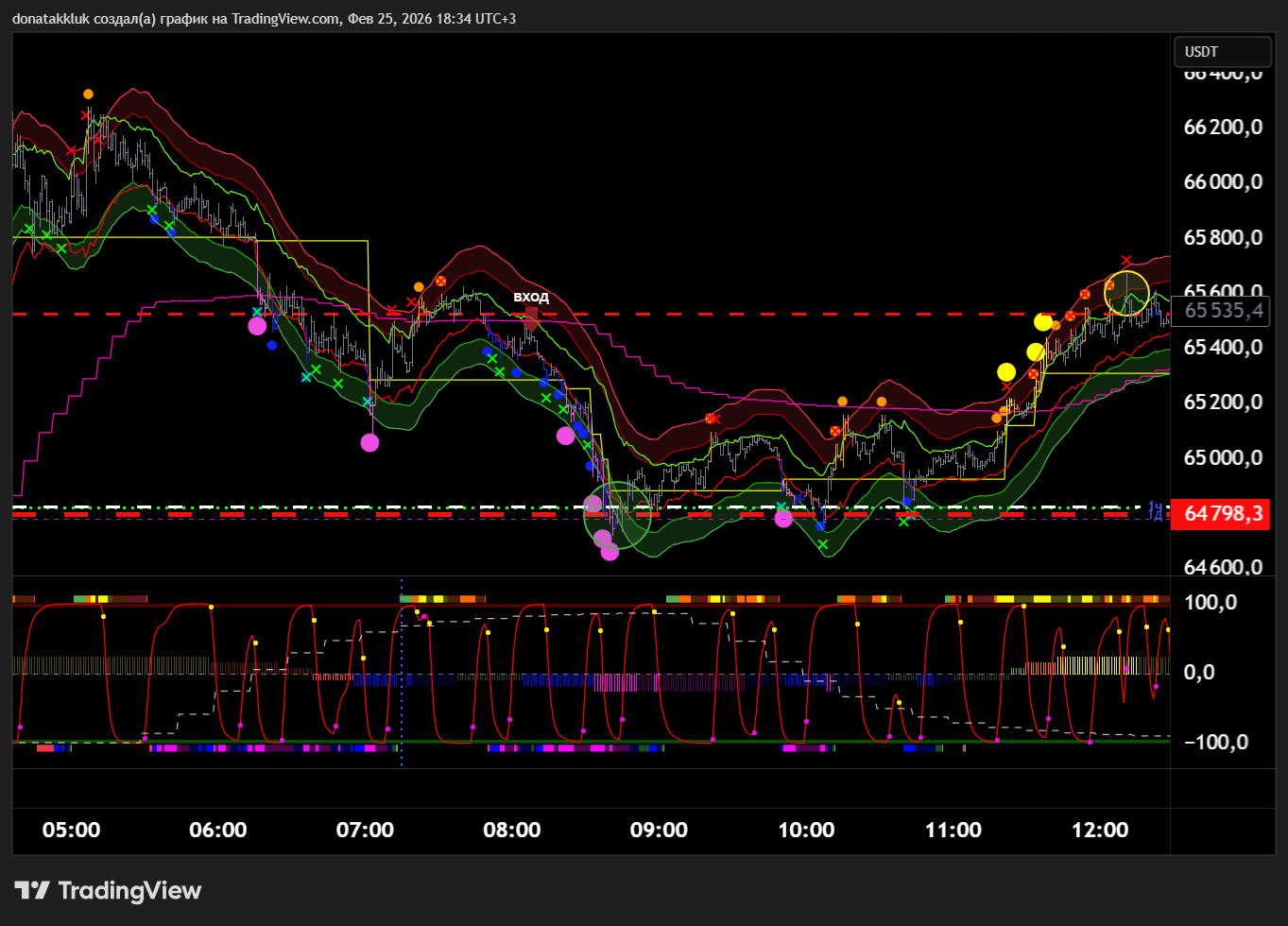Click the blue 1ч/1д timeframe label

(1155, 510)
